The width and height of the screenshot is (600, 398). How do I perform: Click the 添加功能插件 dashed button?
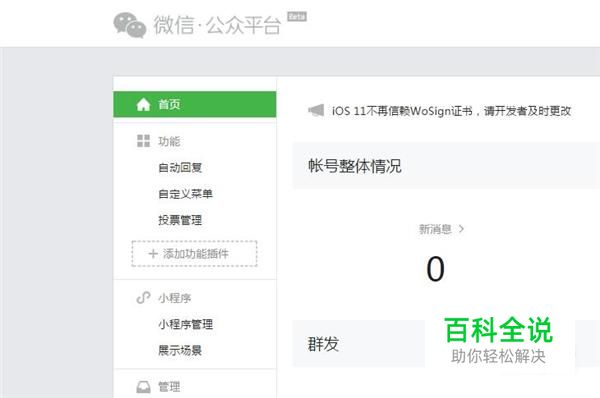[194, 253]
